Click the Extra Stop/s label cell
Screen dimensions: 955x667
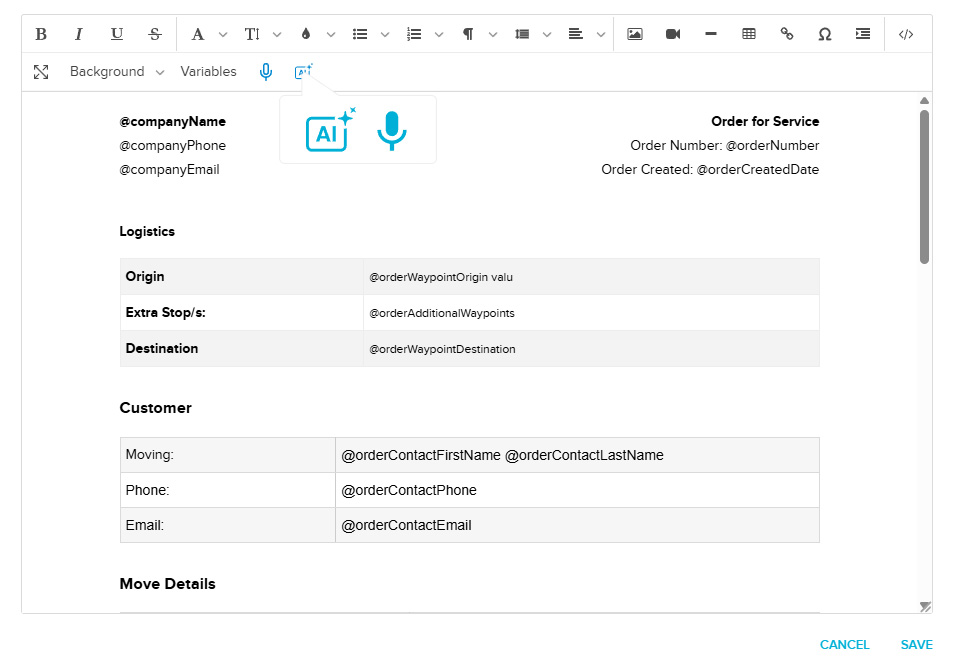click(242, 312)
